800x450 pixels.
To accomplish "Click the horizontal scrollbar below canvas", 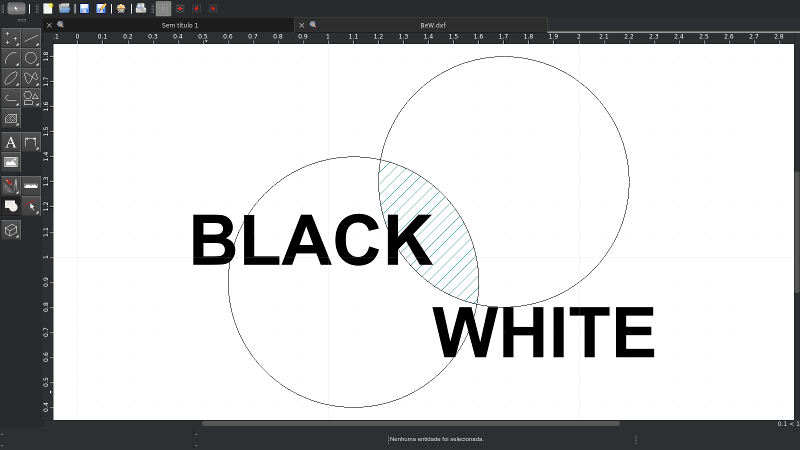I will pos(410,423).
